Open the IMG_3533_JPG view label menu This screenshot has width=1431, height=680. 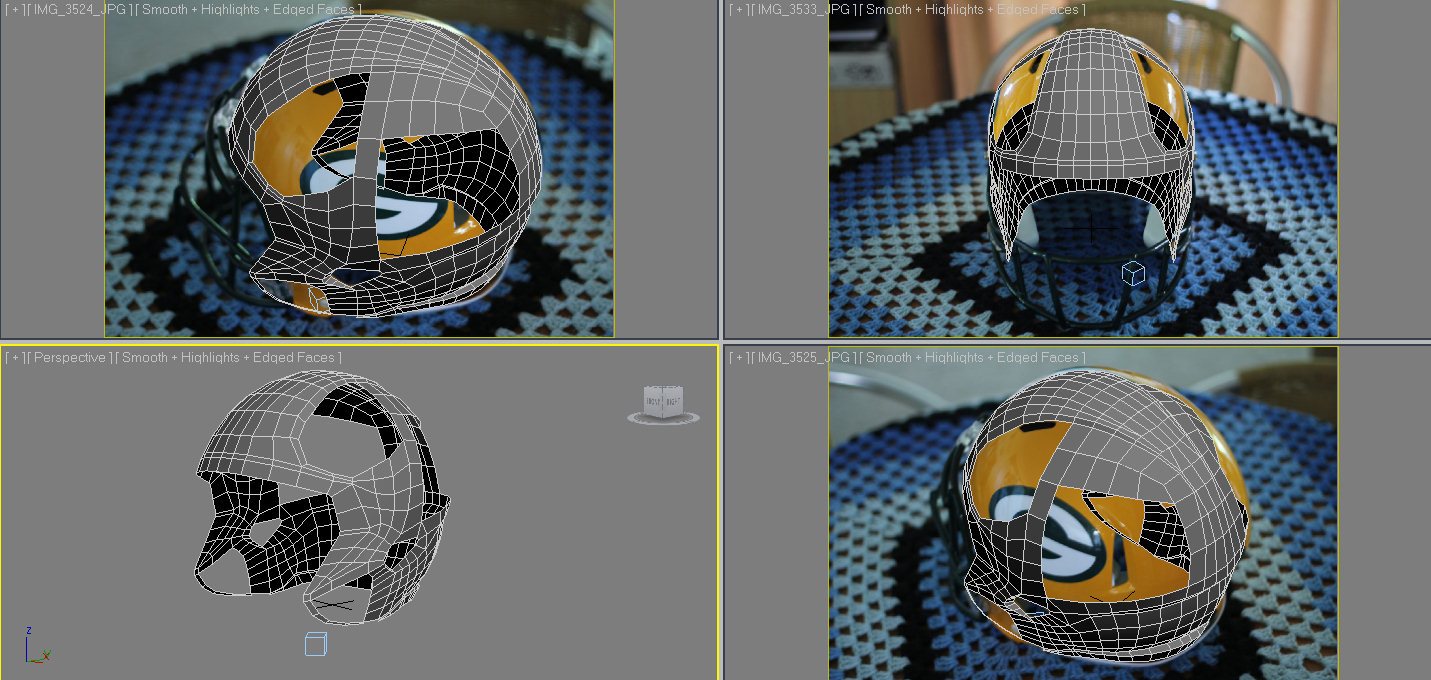pyautogui.click(x=805, y=9)
